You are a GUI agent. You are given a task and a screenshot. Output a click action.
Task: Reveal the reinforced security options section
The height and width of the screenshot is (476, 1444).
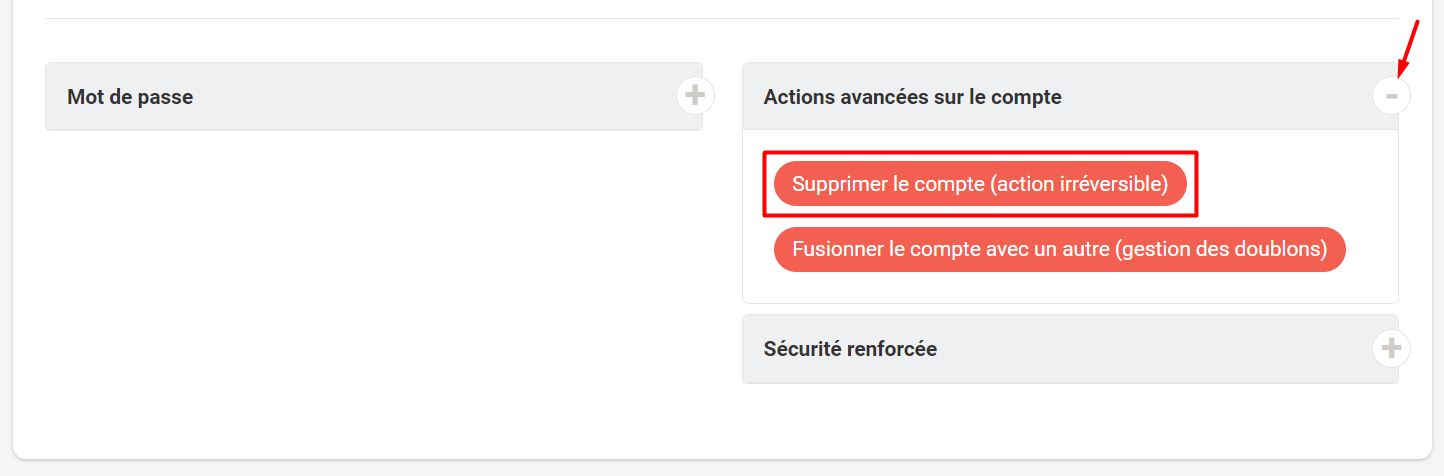click(1391, 348)
